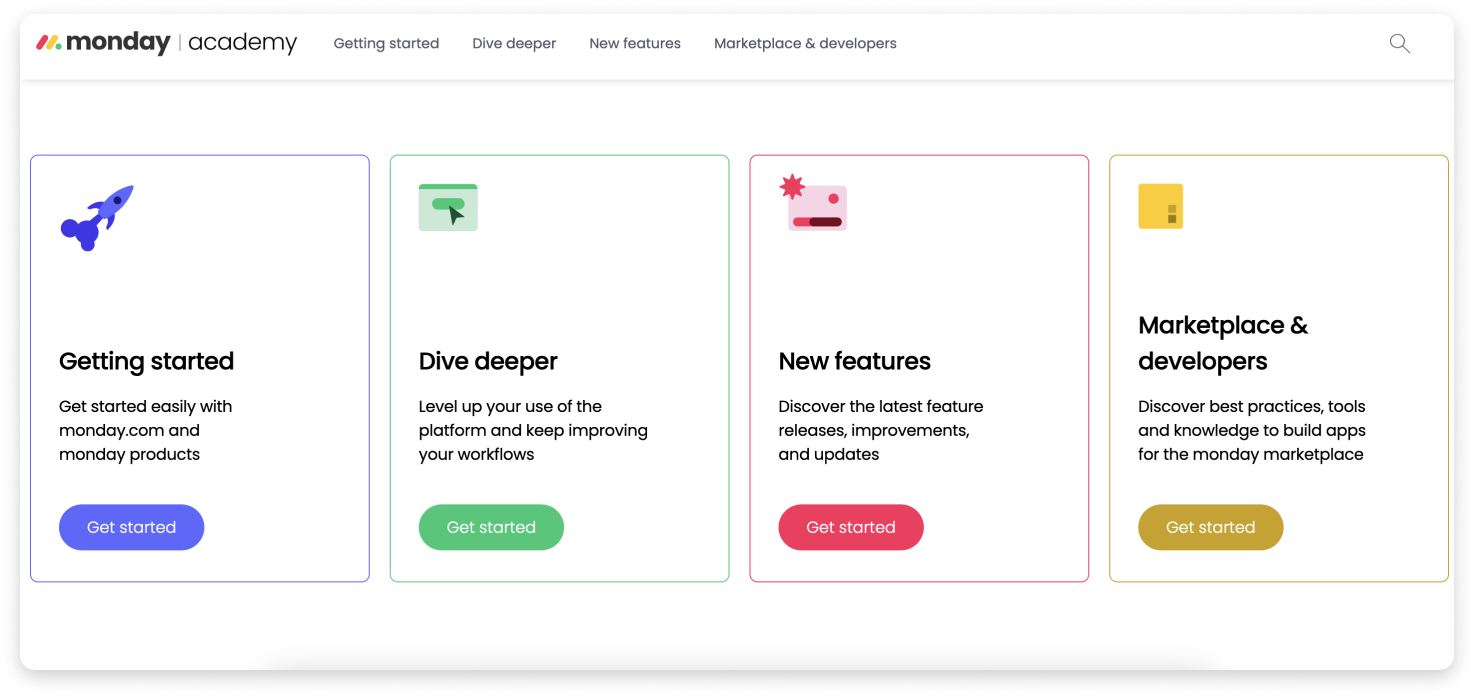Select the Marketplace & developers card heading
The width and height of the screenshot is (1474, 696).
[1223, 343]
